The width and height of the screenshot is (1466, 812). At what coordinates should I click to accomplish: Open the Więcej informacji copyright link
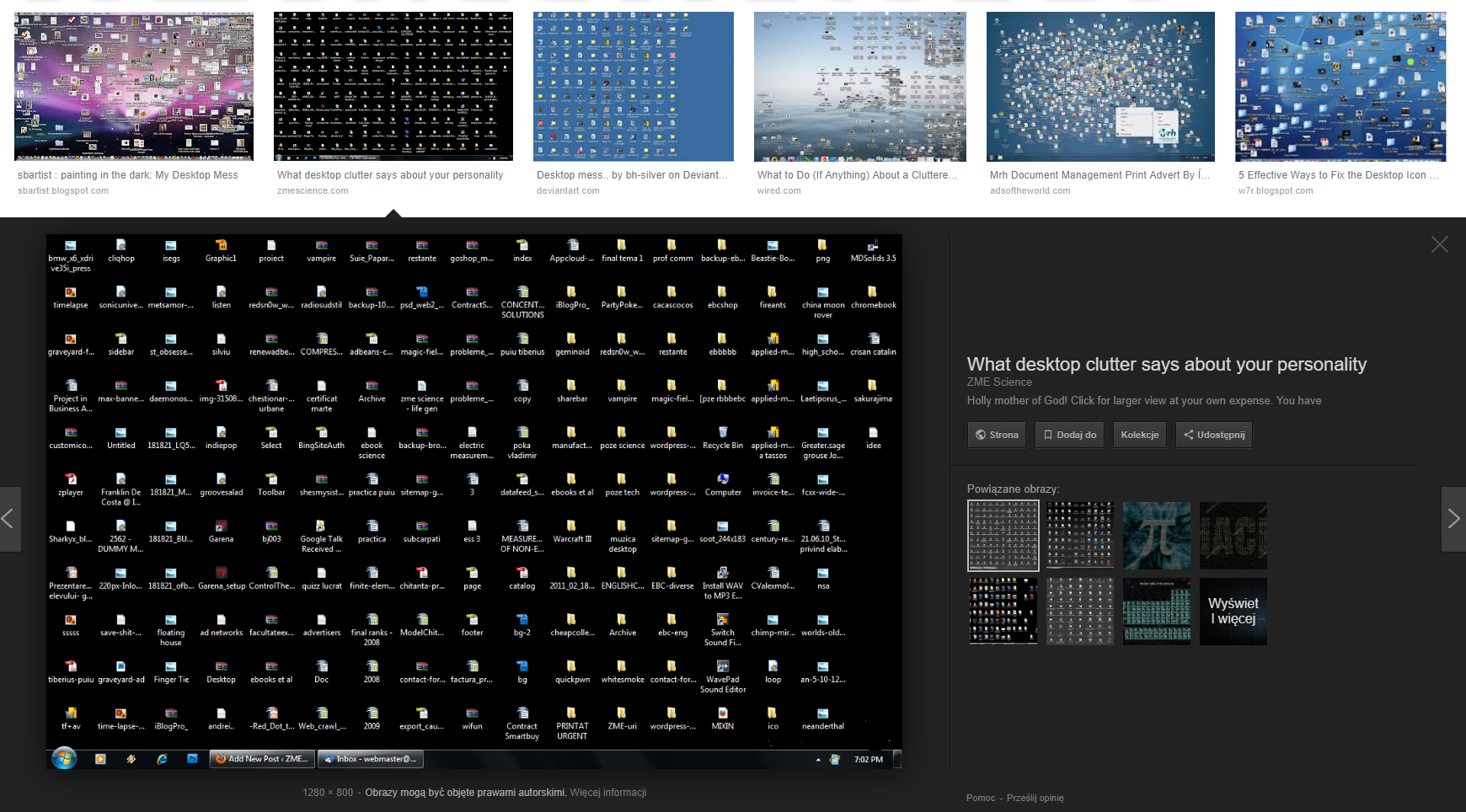coord(607,793)
